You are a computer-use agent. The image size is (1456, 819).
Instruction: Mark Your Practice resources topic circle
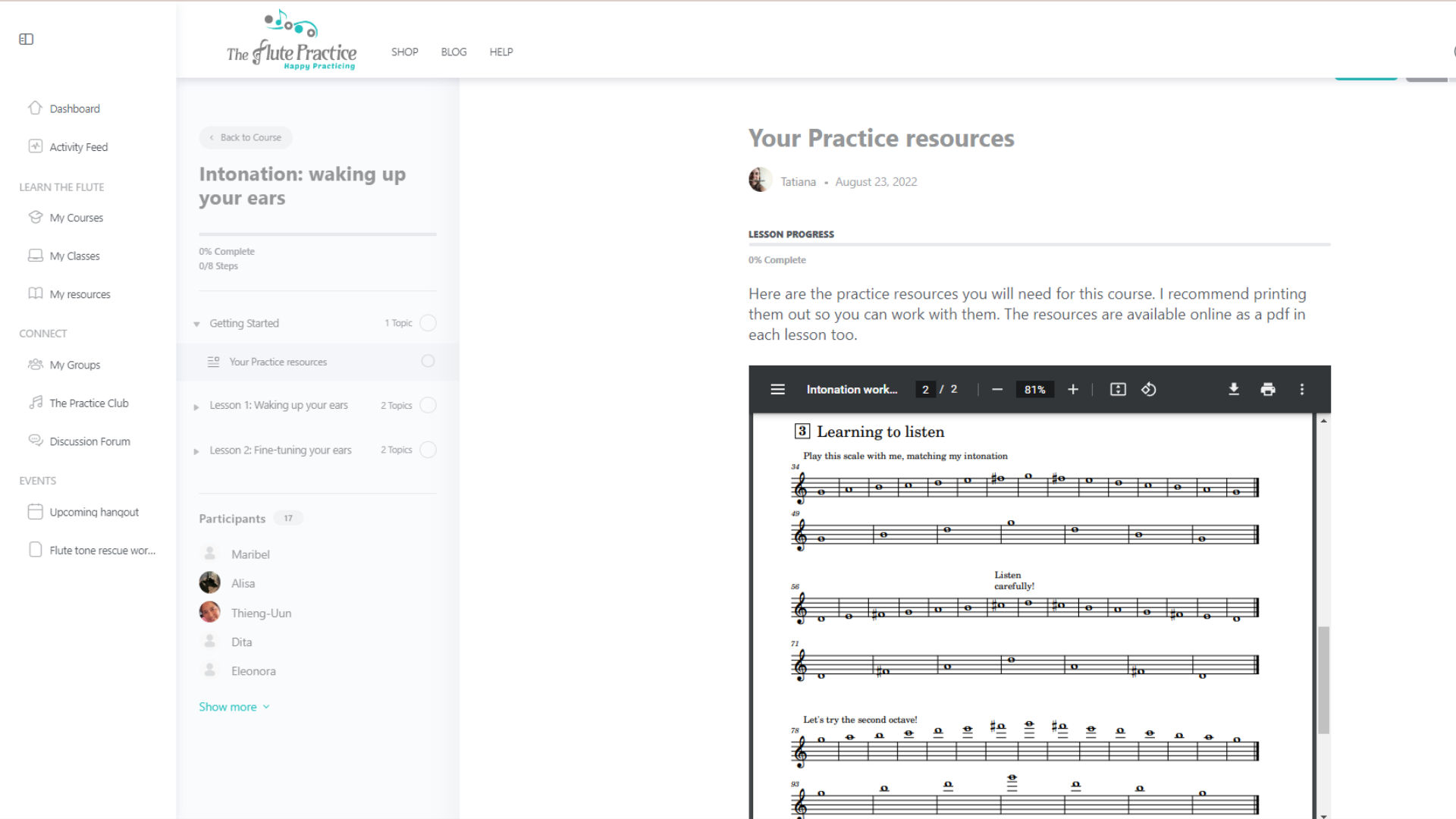(428, 362)
